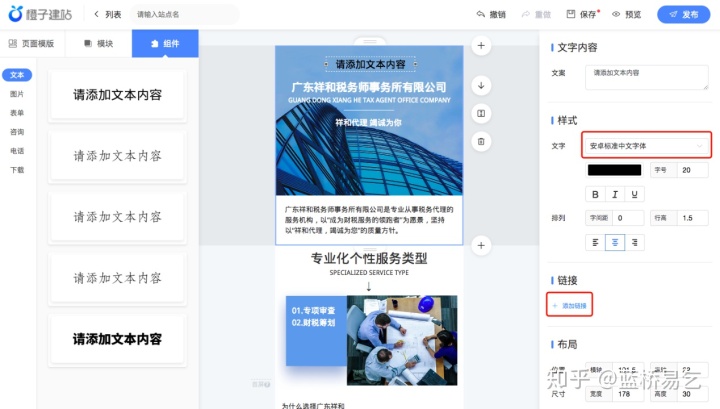
Task: Edit the 行高 line height field
Action: (692, 218)
